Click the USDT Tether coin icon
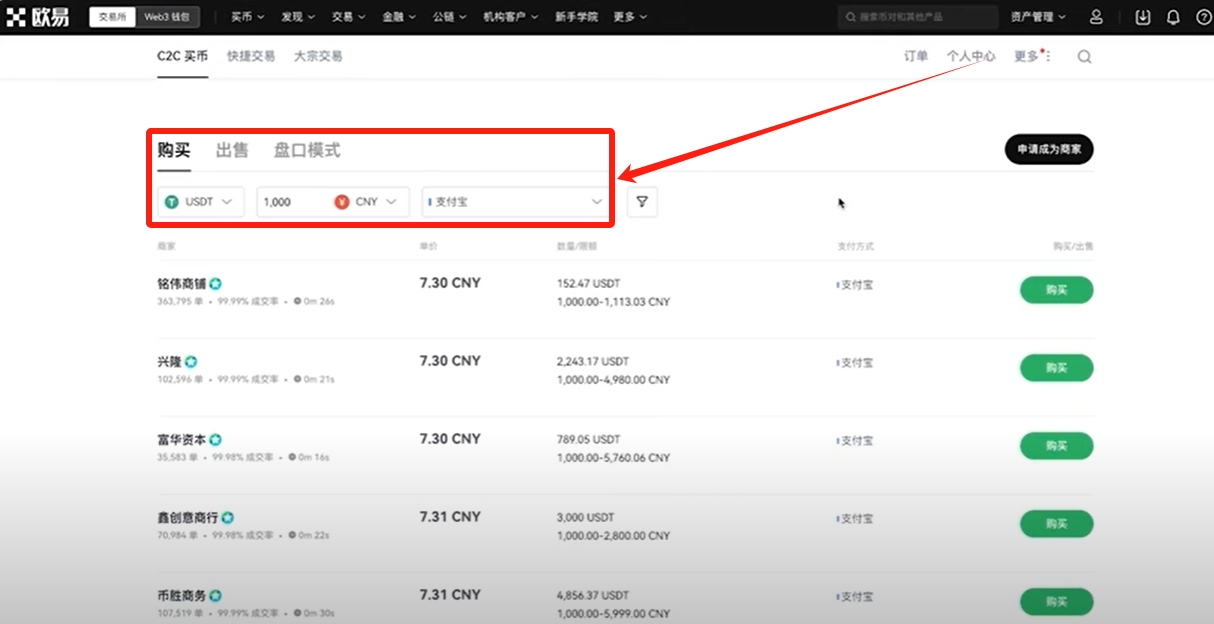The height and width of the screenshot is (624, 1214). click(x=172, y=202)
